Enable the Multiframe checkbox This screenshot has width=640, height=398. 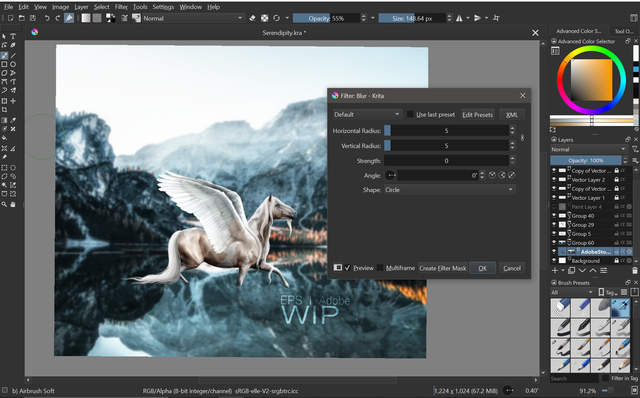pos(380,268)
